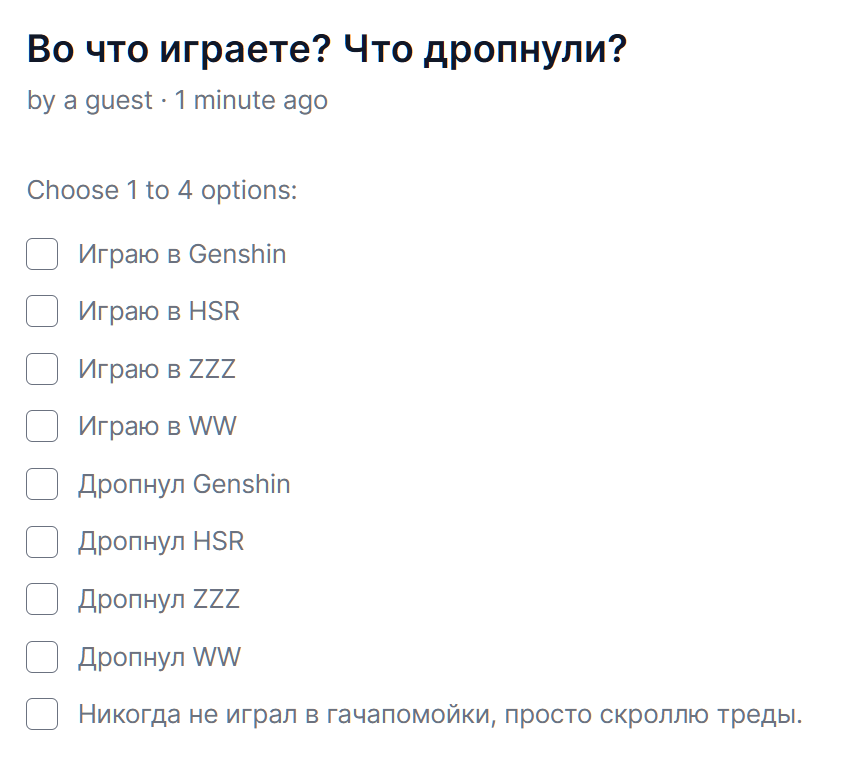Choose the Играю в ZZZ text label
This screenshot has height=762, width=860.
[x=157, y=369]
